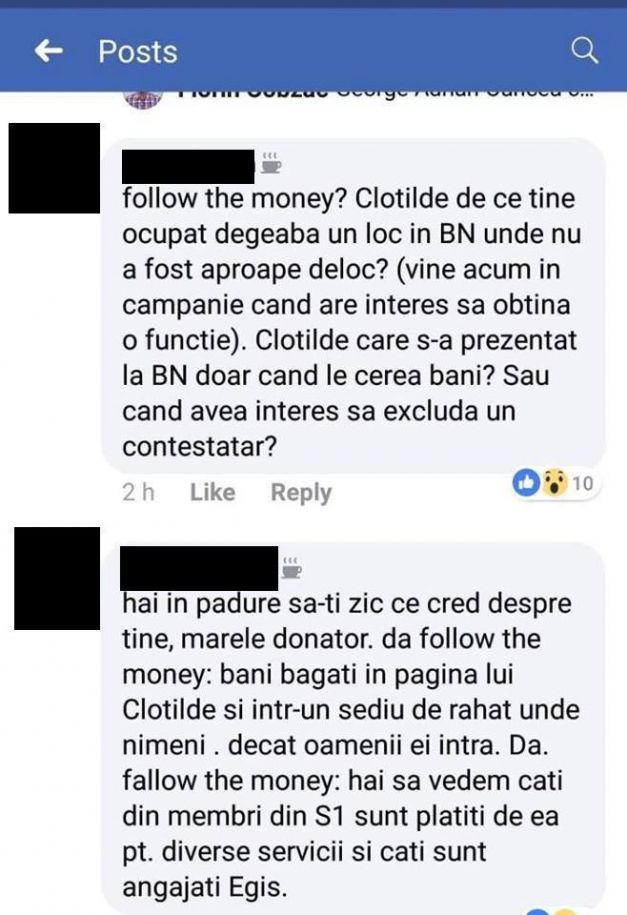Click the first commenter's redacted name
Image resolution: width=627 pixels, height=915 pixels.
(188, 166)
